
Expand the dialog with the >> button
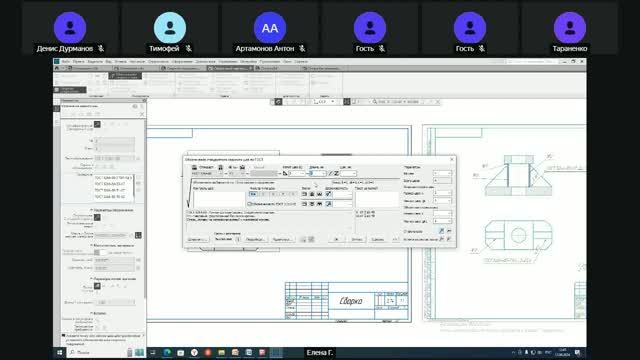click(x=396, y=239)
